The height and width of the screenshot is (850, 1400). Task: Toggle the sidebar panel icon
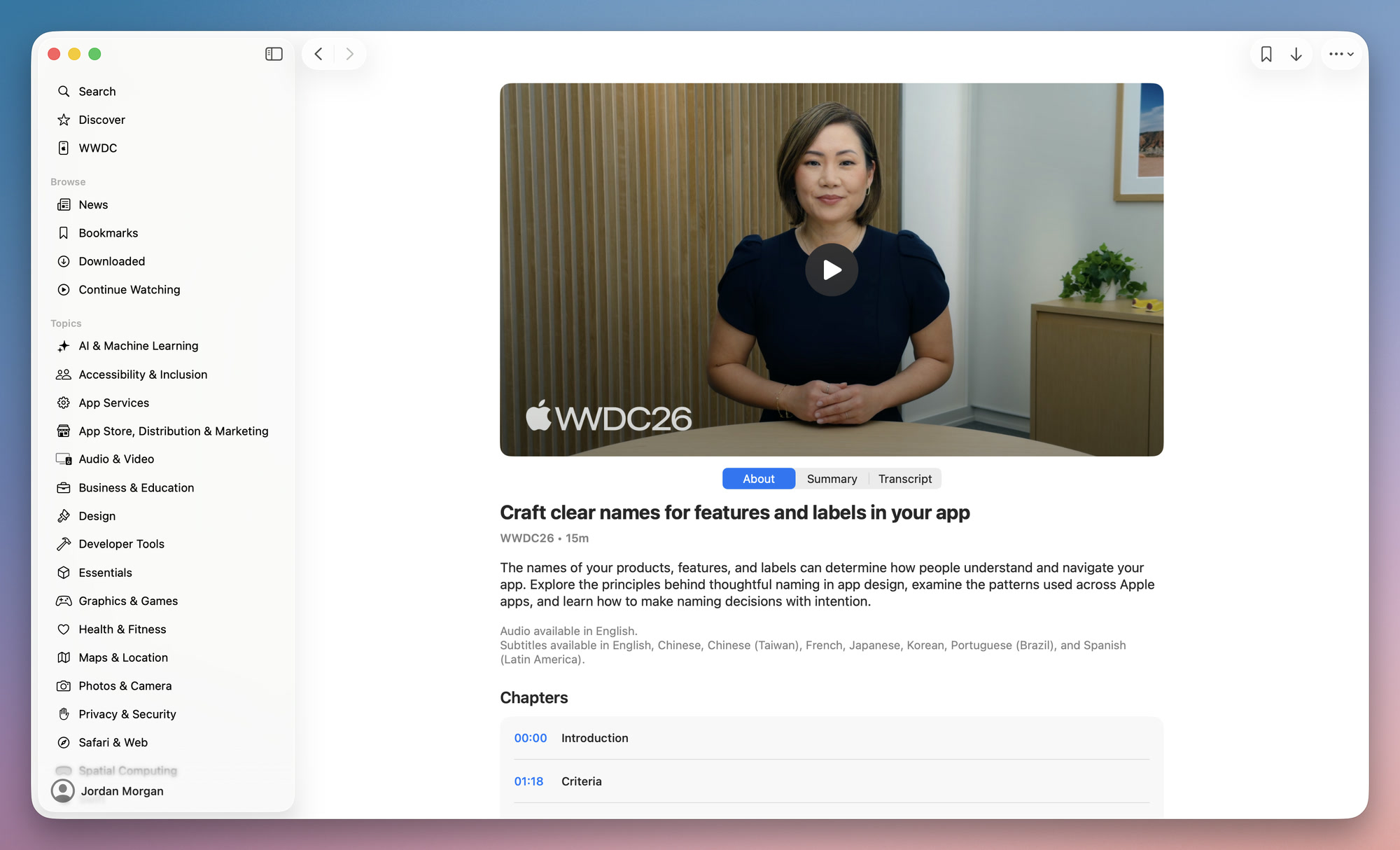(x=274, y=54)
